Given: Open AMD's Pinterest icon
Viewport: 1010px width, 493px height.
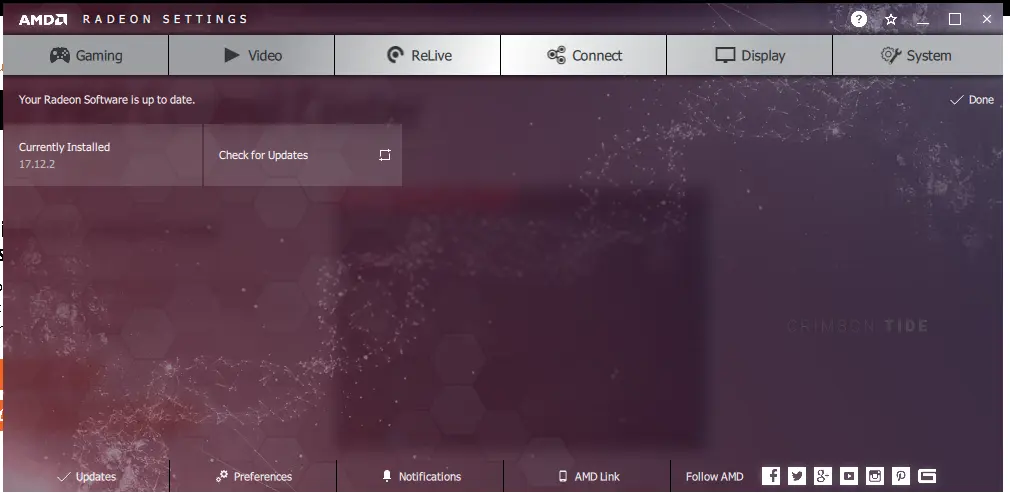Looking at the screenshot, I should tap(900, 476).
